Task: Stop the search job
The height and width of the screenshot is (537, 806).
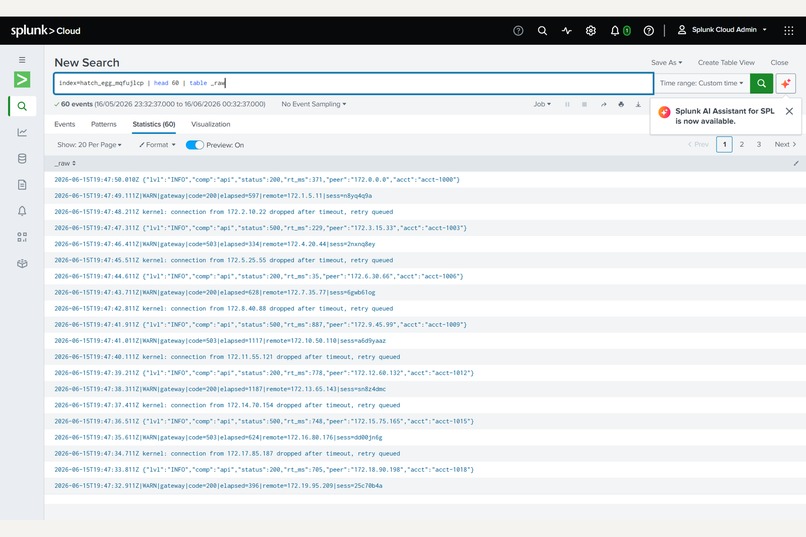Action: tap(584, 104)
